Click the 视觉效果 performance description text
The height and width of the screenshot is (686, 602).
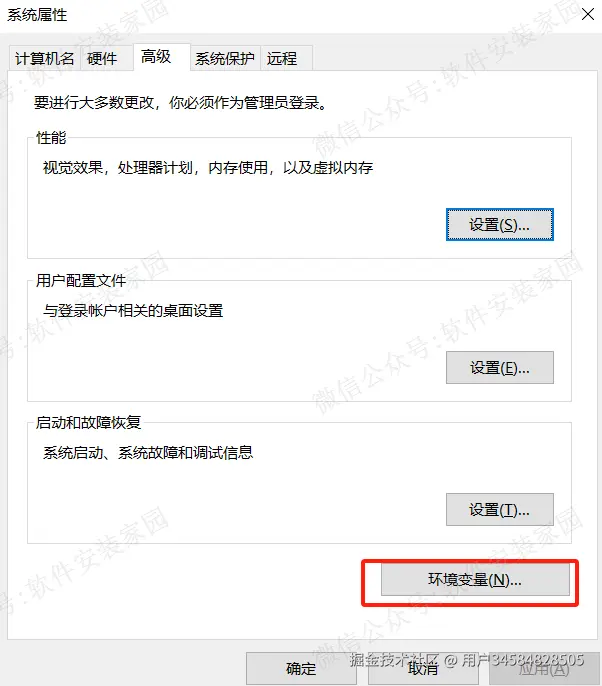(208, 168)
